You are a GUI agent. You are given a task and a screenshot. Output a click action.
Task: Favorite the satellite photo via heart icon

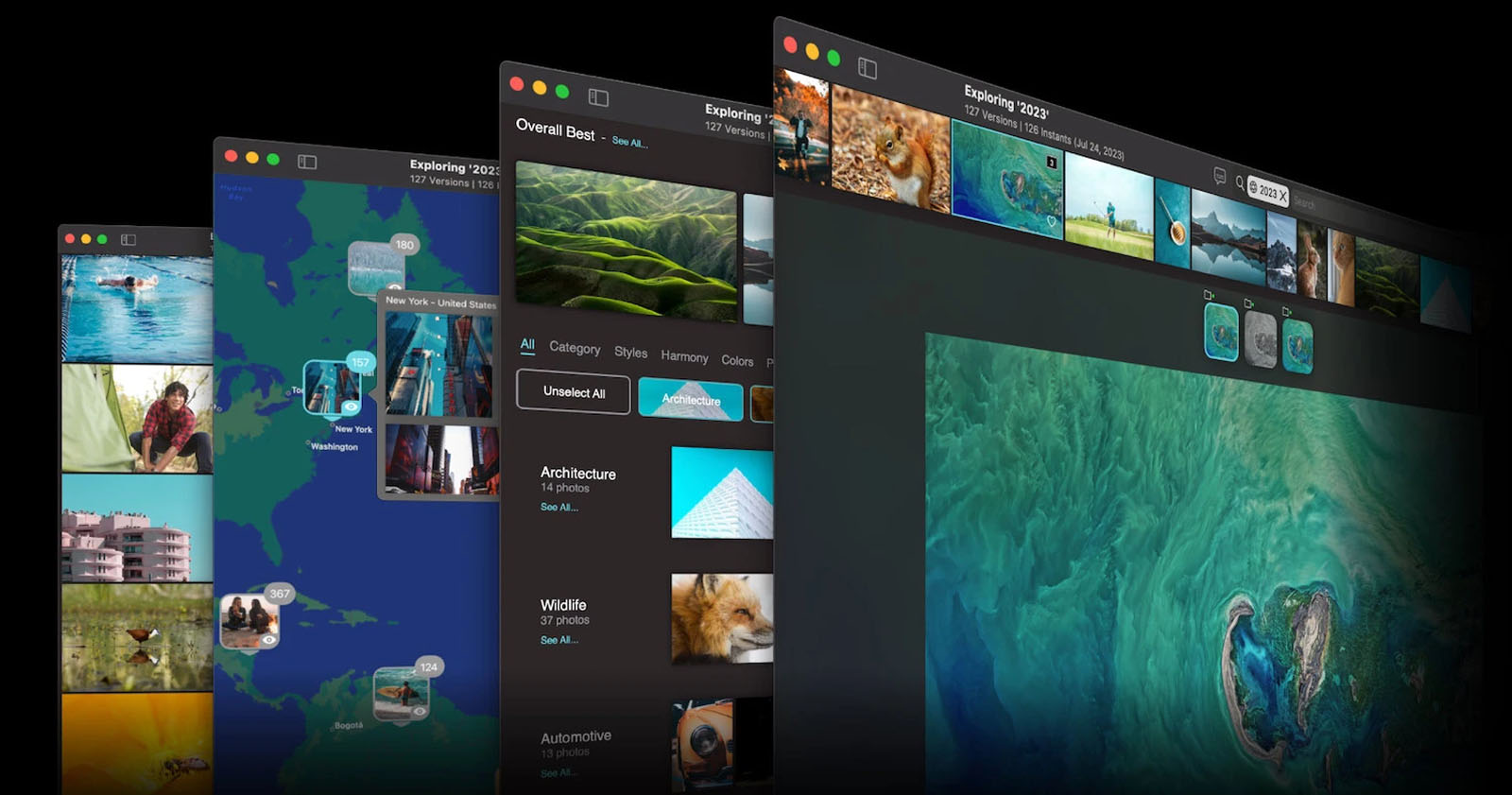1051,222
